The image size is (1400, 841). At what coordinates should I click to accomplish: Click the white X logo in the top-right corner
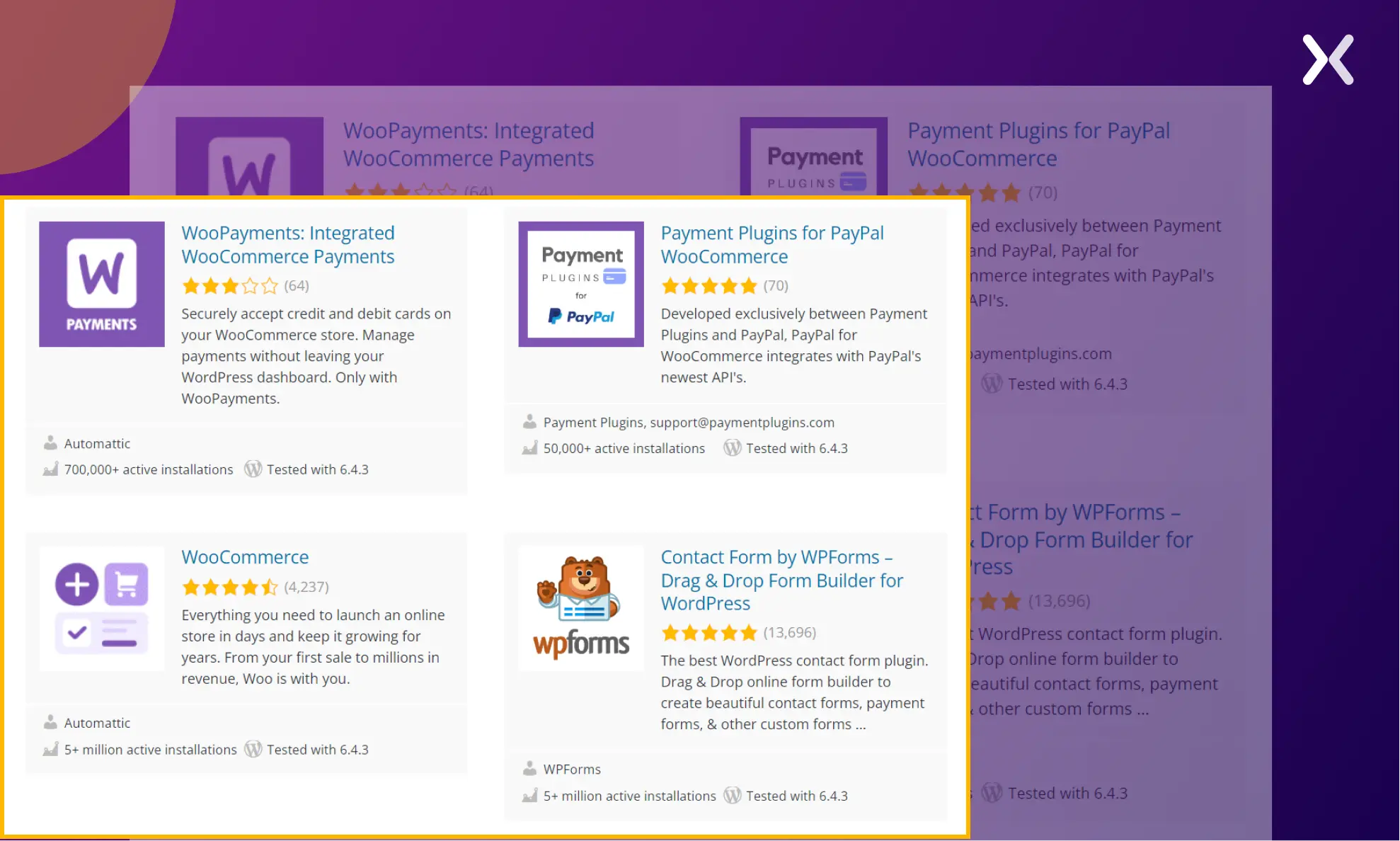click(1329, 60)
